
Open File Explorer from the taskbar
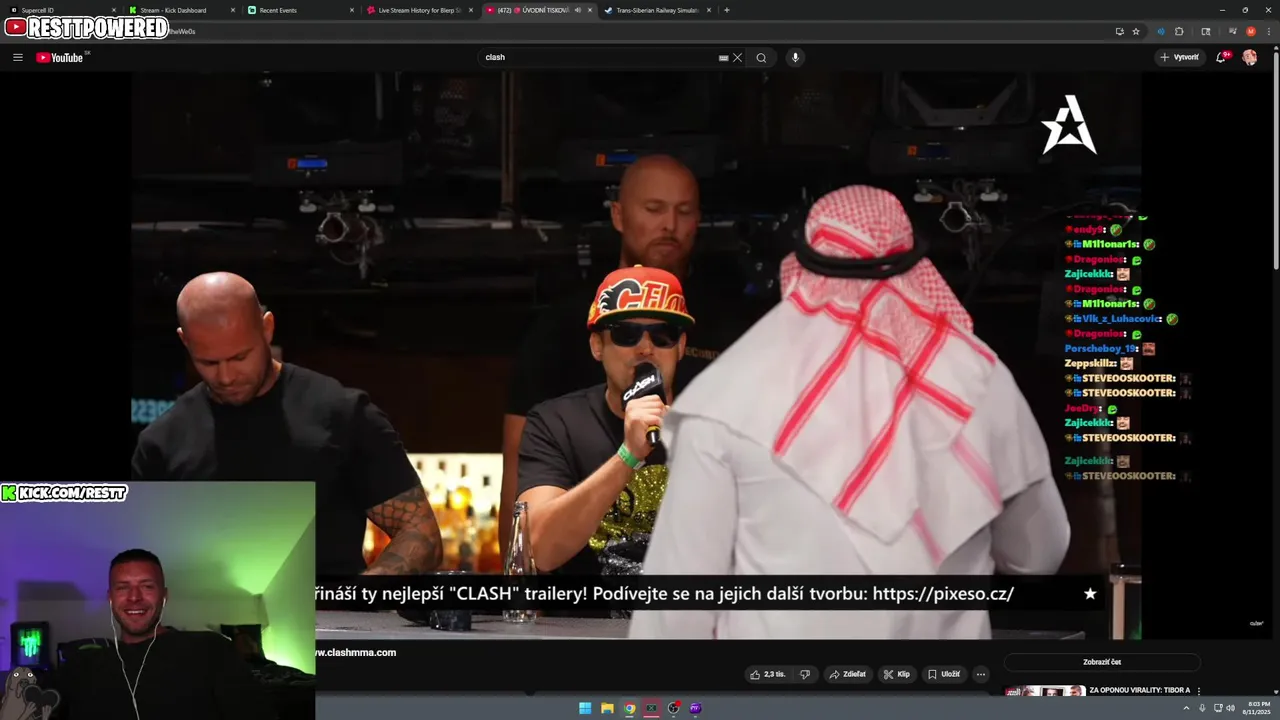(x=607, y=708)
